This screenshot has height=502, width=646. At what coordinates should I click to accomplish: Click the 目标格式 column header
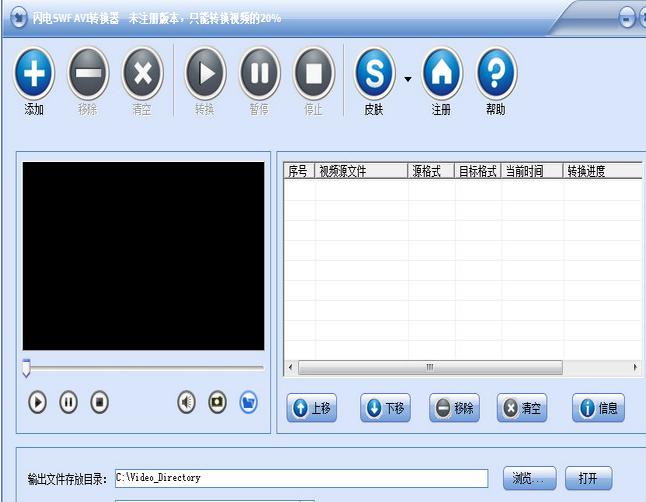point(478,171)
